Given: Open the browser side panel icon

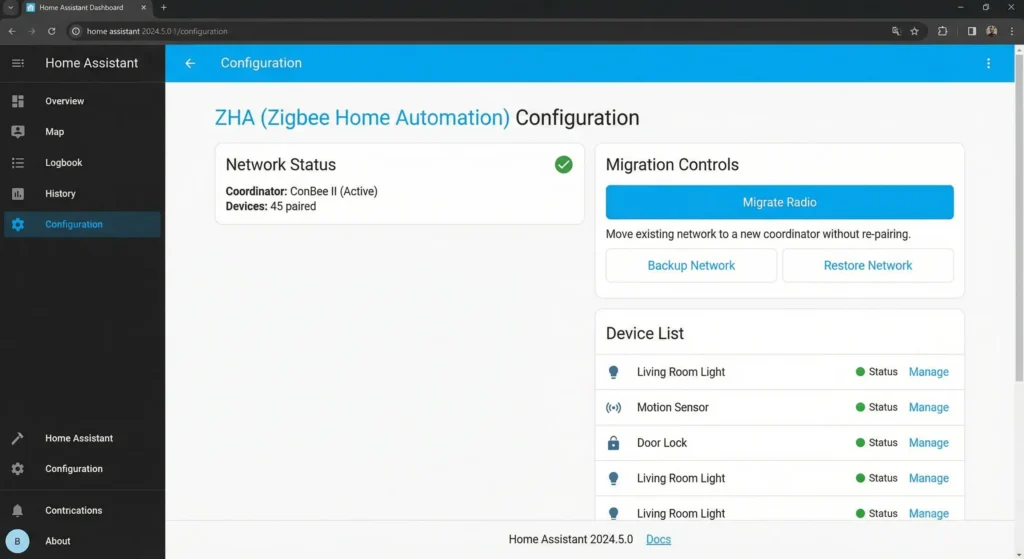Looking at the screenshot, I should [972, 31].
